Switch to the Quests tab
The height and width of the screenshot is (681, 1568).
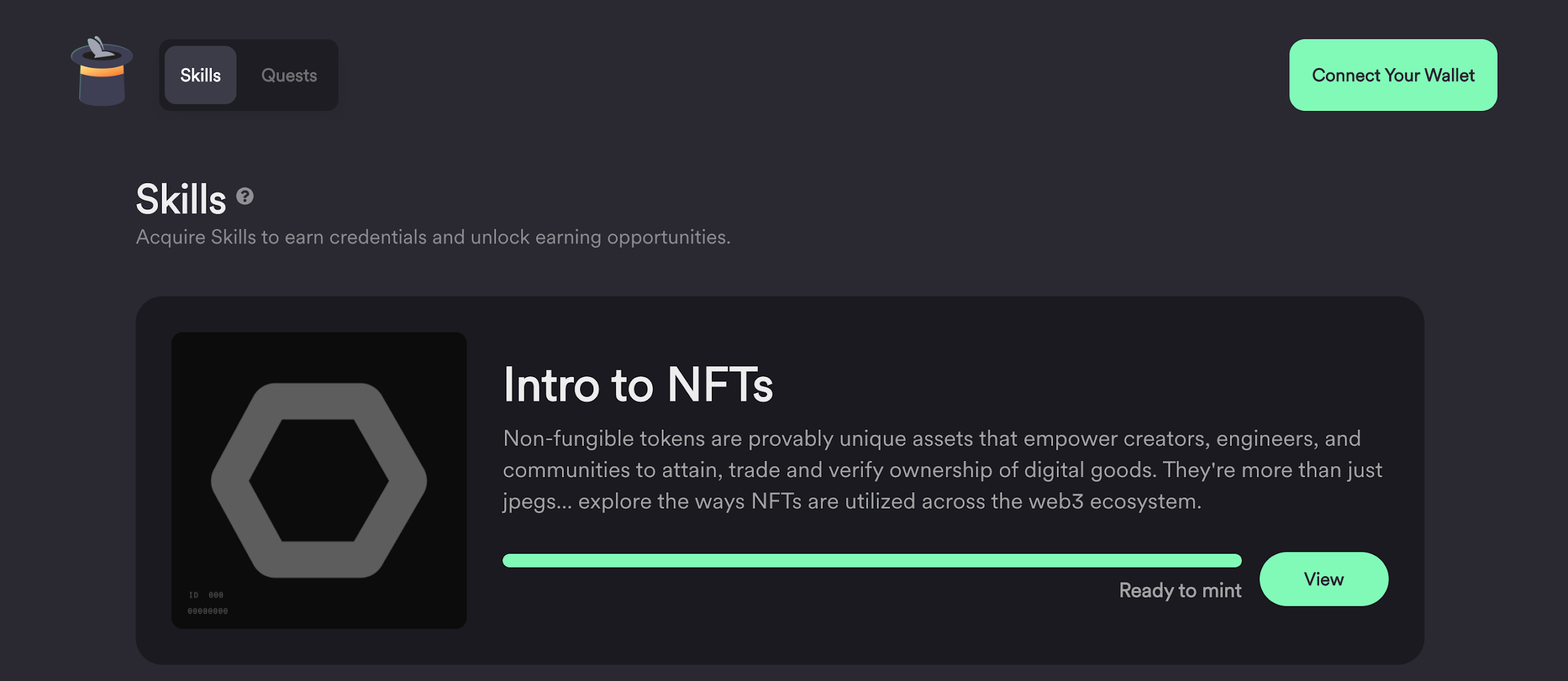click(x=289, y=75)
